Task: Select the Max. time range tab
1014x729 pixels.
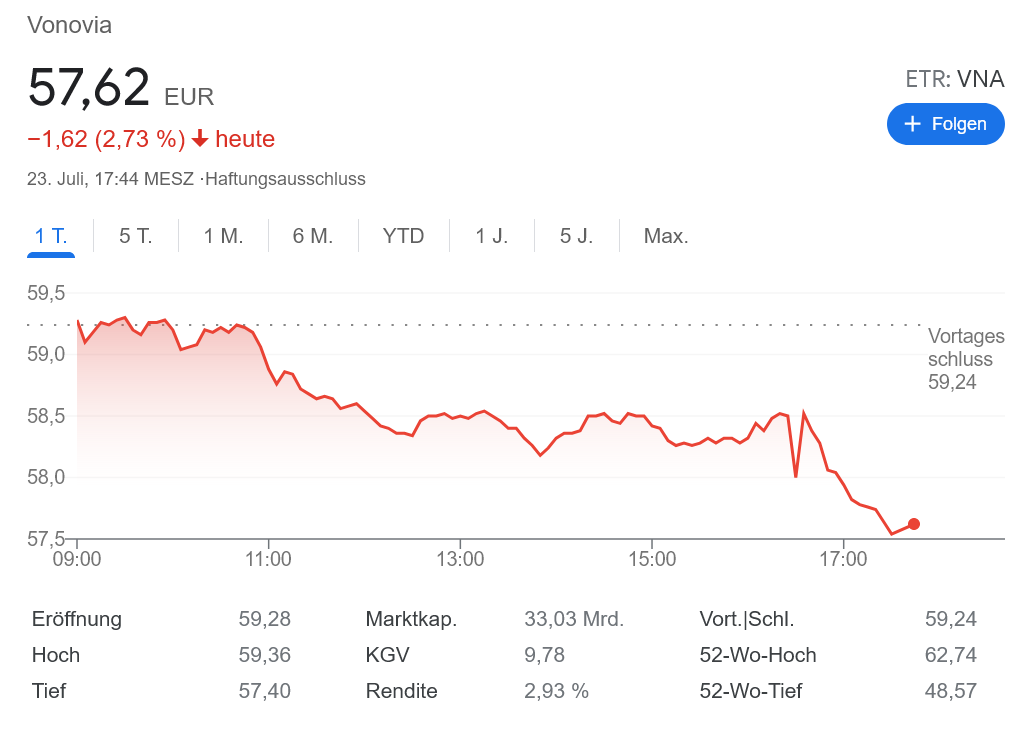Action: 666,236
